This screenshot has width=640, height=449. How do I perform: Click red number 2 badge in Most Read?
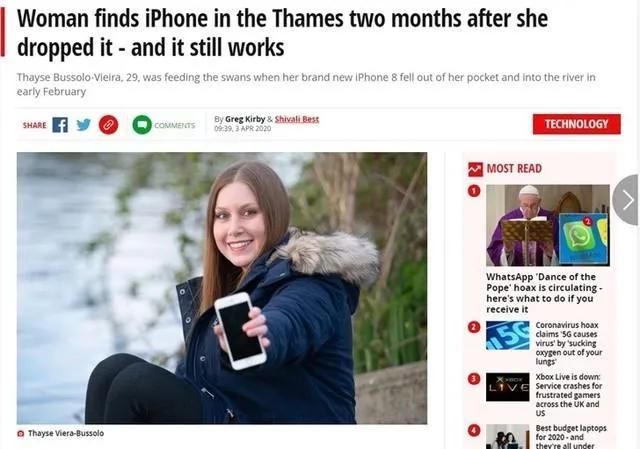474,327
